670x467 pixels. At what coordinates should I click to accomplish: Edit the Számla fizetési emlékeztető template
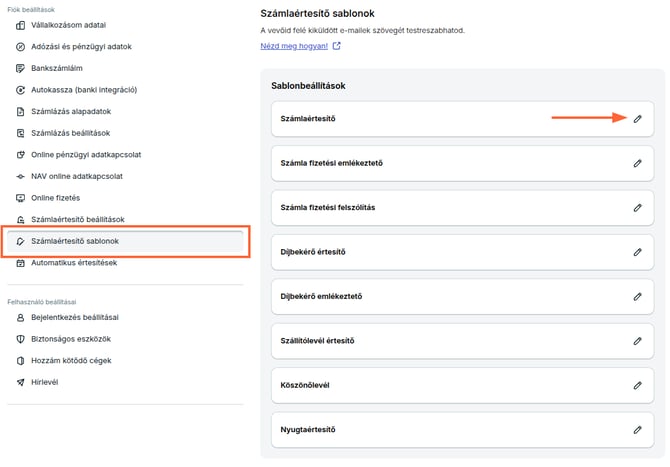637,163
